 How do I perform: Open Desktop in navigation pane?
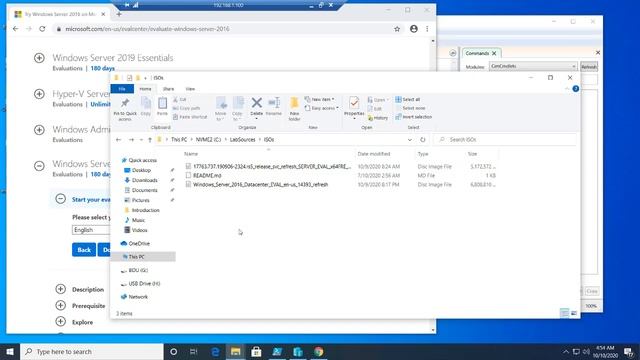(x=141, y=170)
